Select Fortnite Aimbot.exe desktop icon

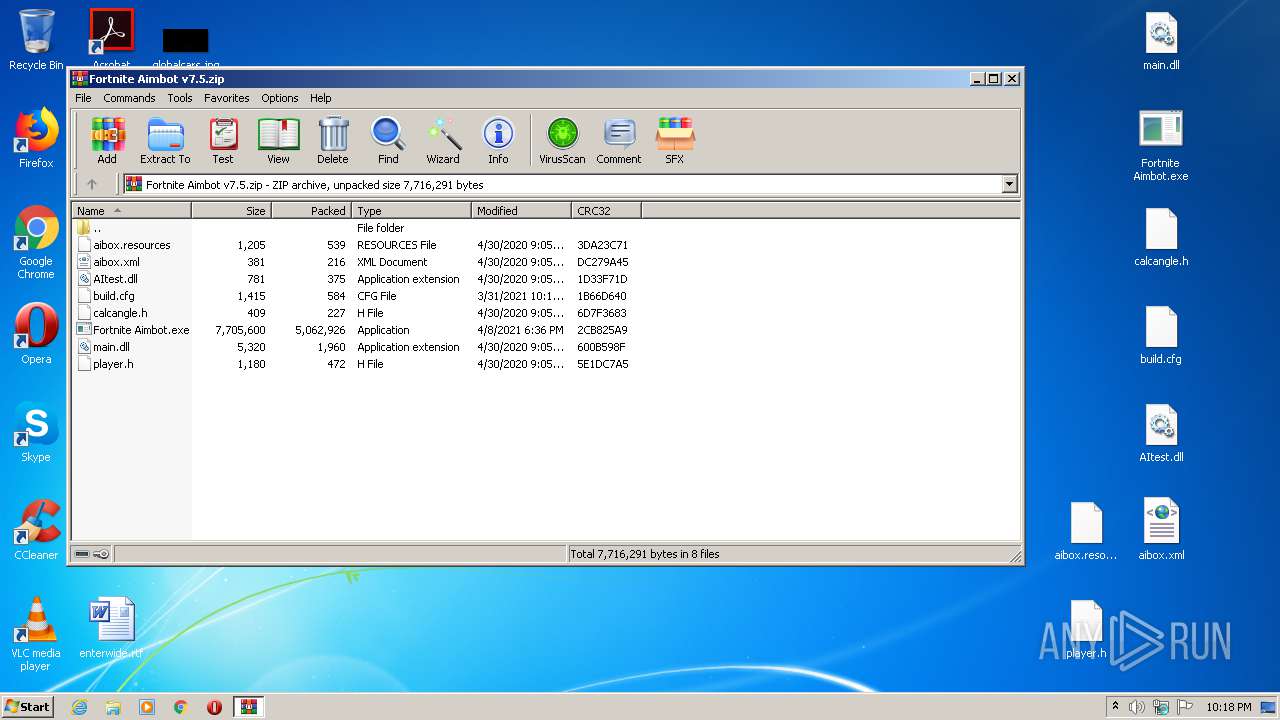[1161, 145]
